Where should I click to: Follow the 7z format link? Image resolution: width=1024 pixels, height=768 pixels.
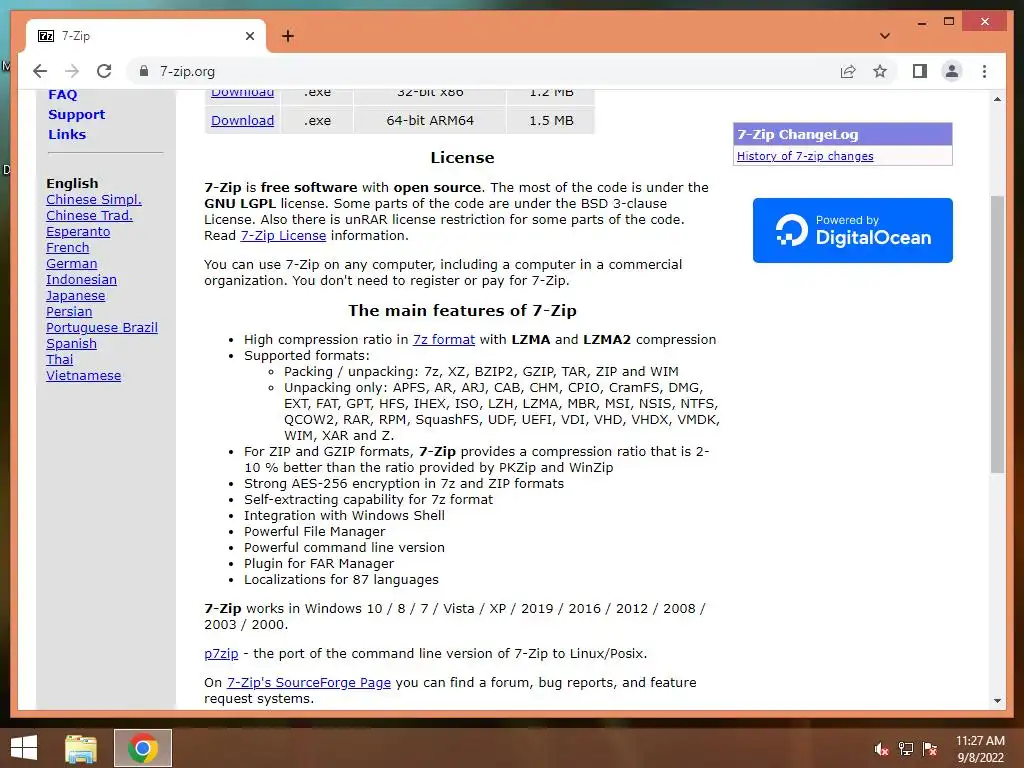(443, 339)
